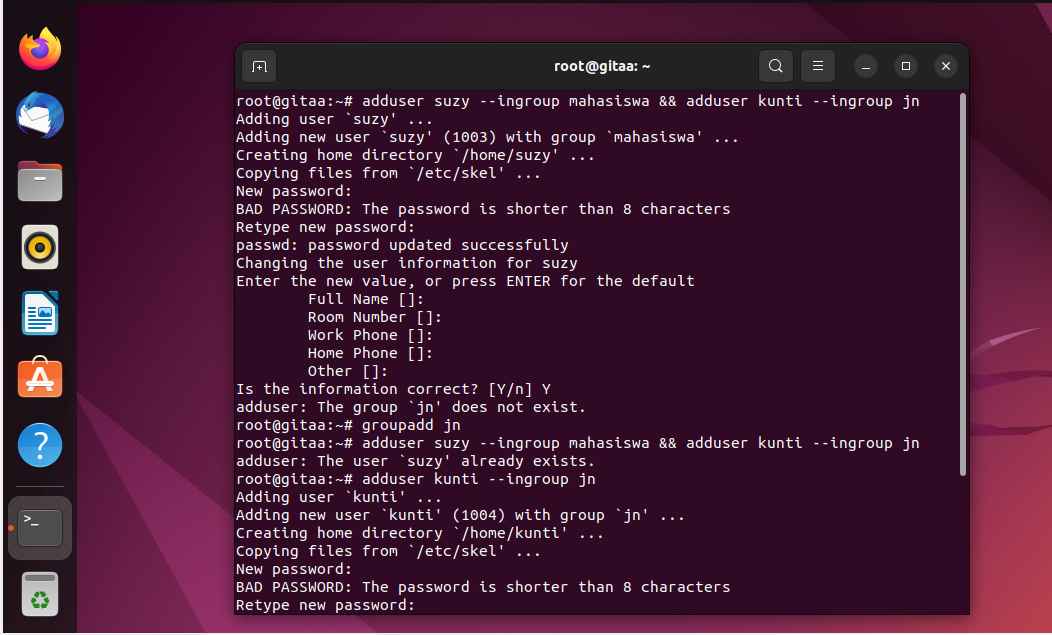Click the root@gitaa title bar text

pos(602,66)
